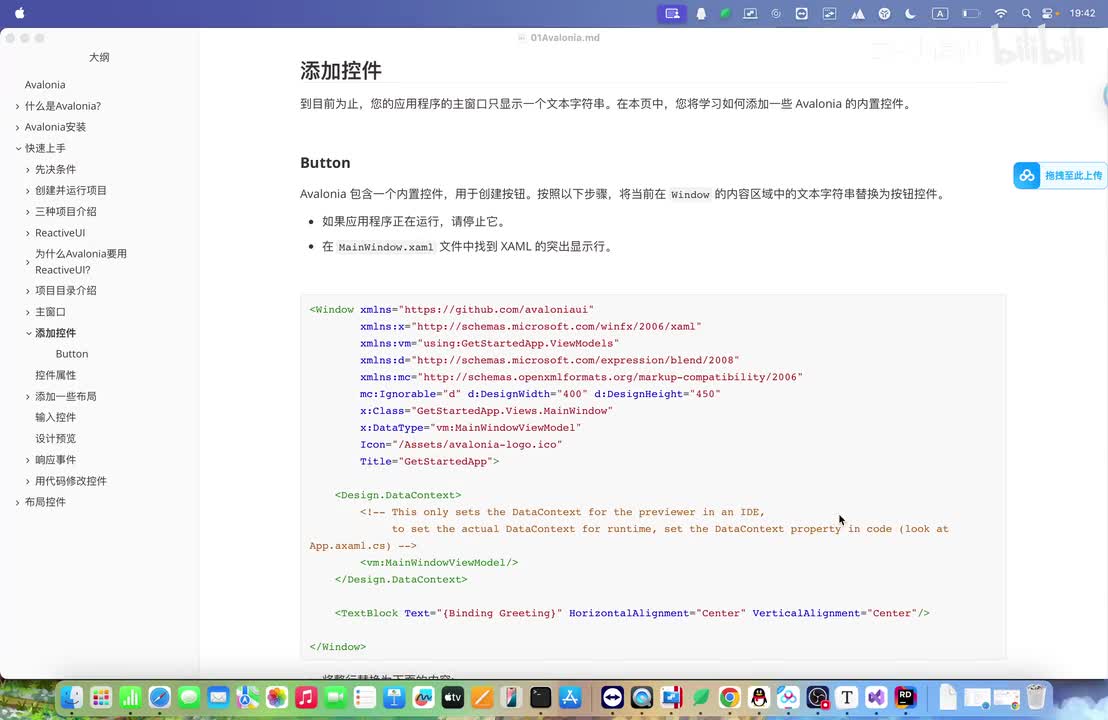Click the closing </Window> tag in code
The height and width of the screenshot is (720, 1108).
338,647
